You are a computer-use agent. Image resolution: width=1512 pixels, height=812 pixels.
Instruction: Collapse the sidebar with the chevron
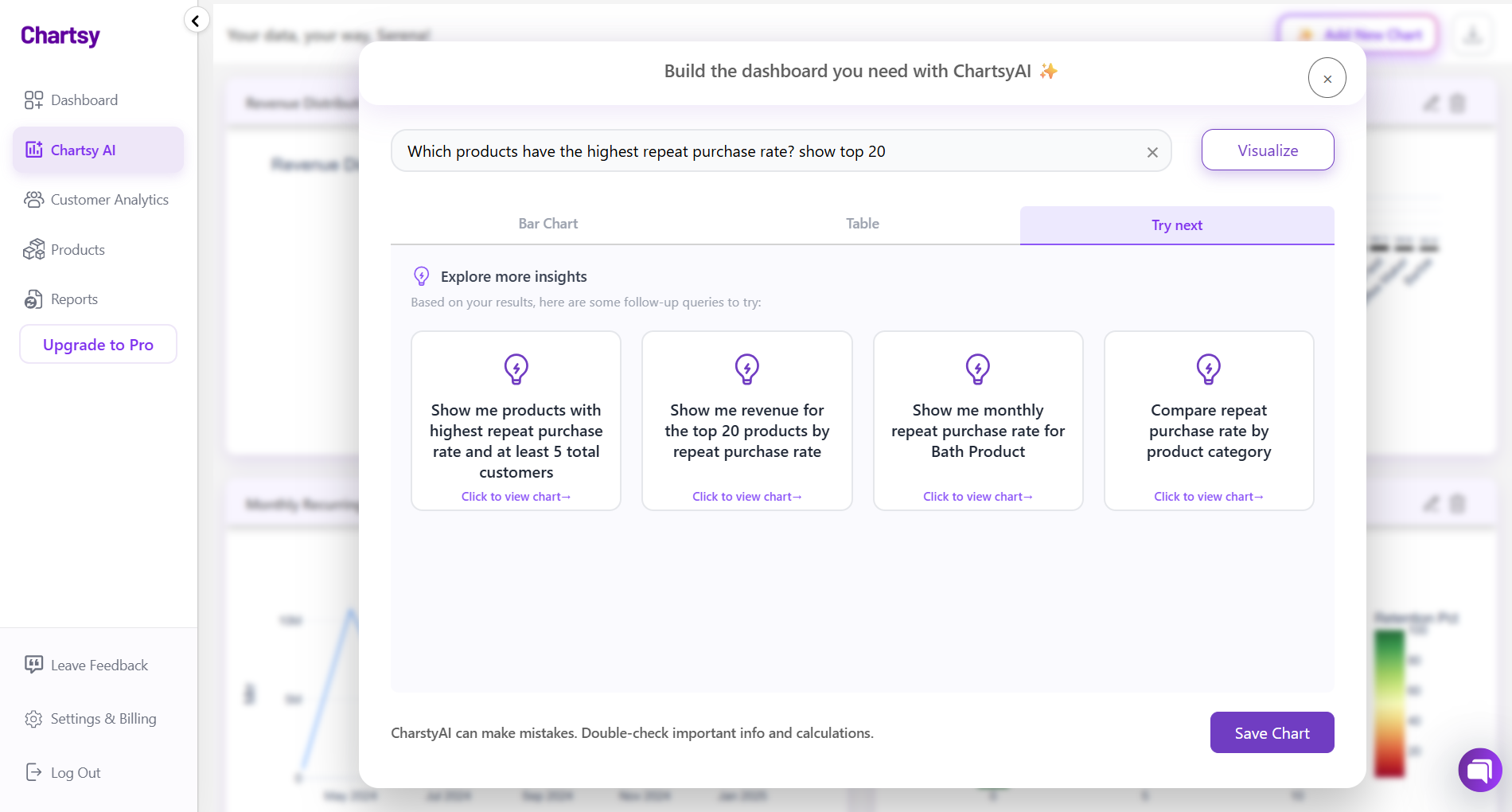196,20
